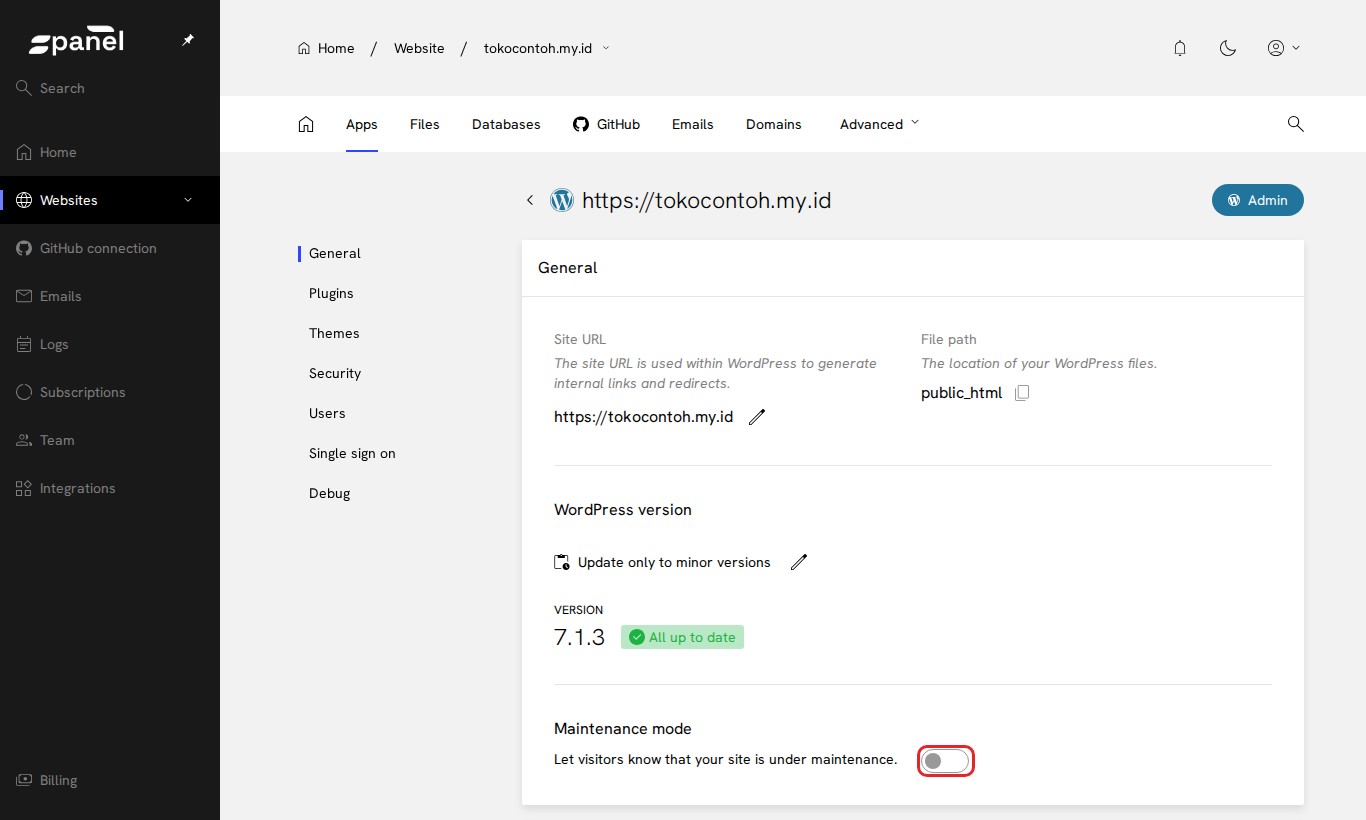The height and width of the screenshot is (820, 1366).
Task: Go back using the arrow beside site title
Action: 530,200
